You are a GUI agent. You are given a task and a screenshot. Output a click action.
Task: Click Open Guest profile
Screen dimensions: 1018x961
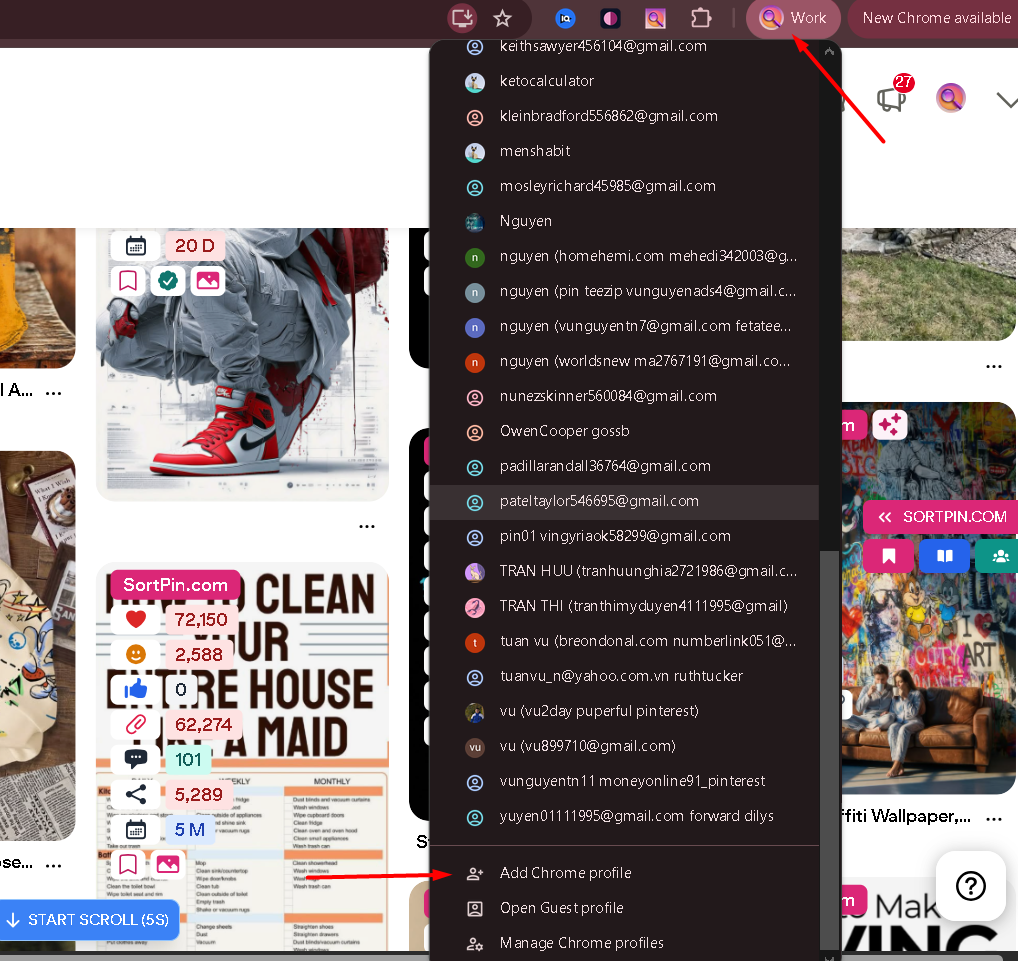pos(624,908)
